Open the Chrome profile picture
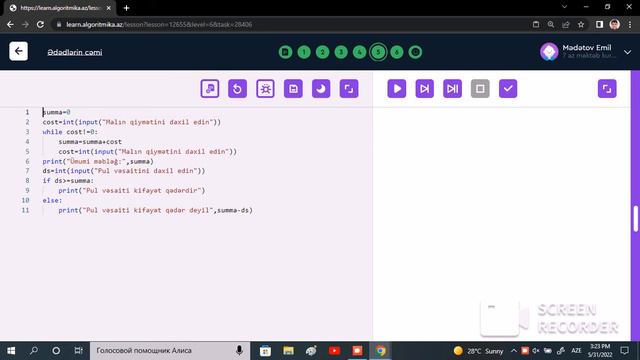This screenshot has height=360, width=640. (x=614, y=24)
